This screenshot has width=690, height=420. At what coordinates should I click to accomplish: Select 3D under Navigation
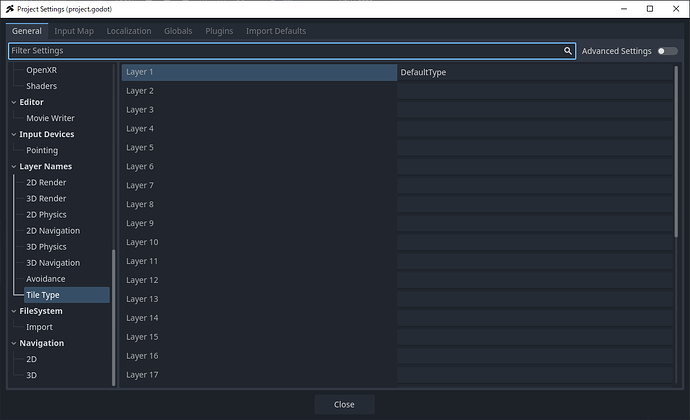click(x=31, y=375)
